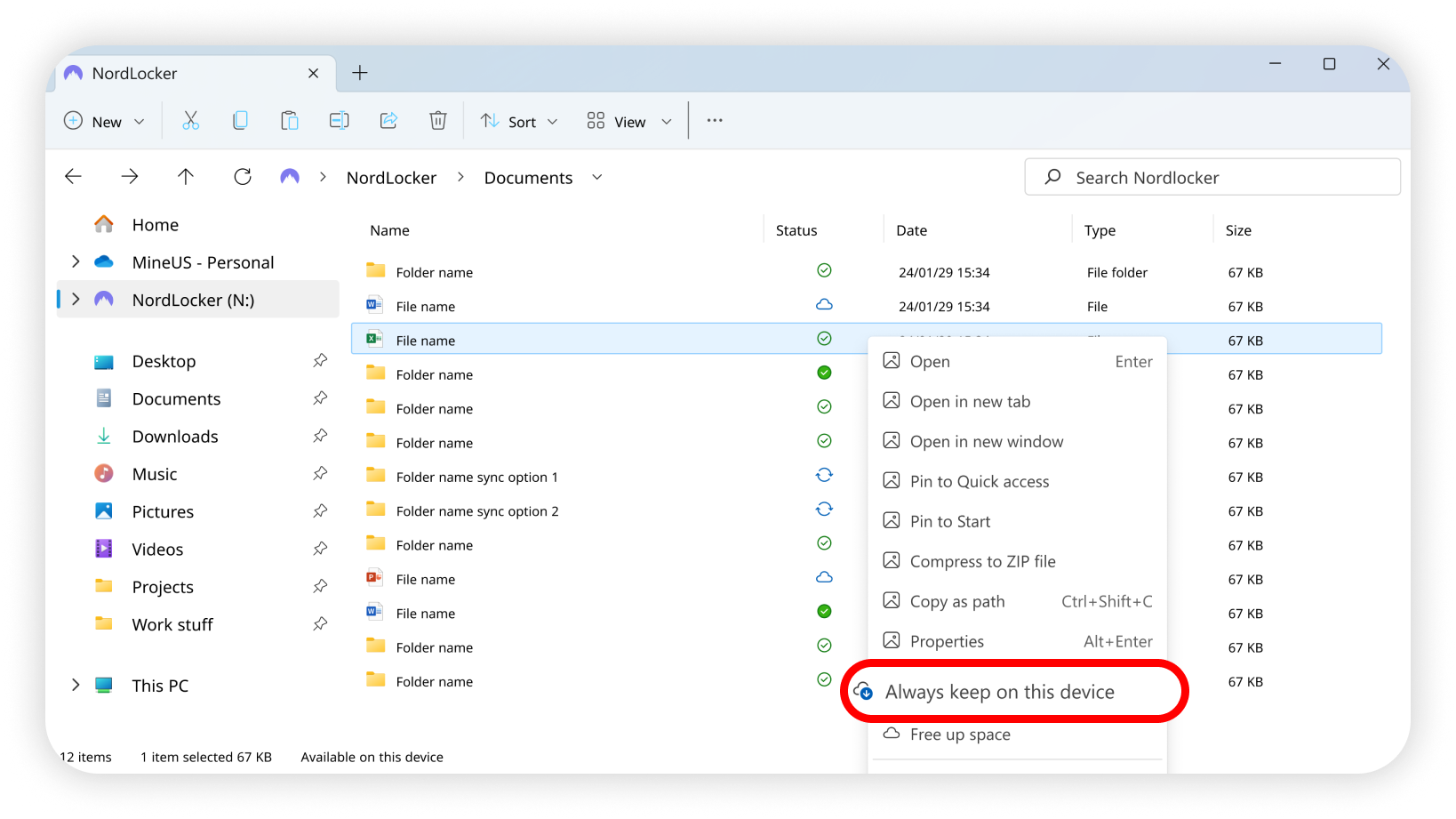The image size is (1456, 819).
Task: Expand MineUS - Personal tree node
Action: (76, 261)
